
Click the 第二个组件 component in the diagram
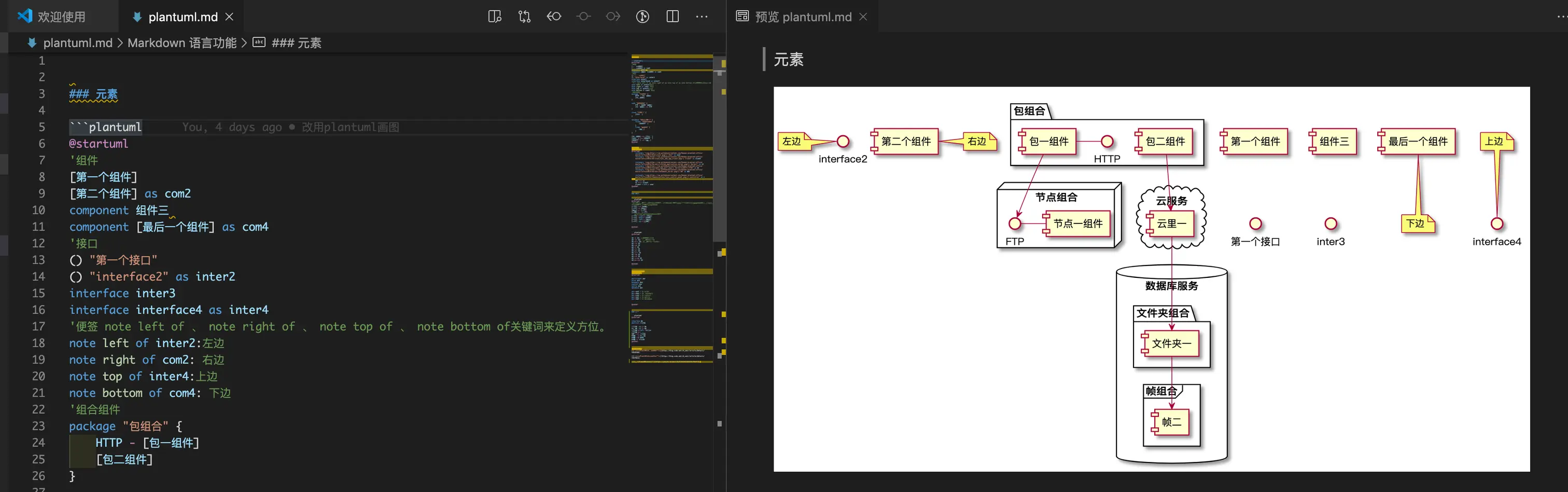(x=904, y=141)
